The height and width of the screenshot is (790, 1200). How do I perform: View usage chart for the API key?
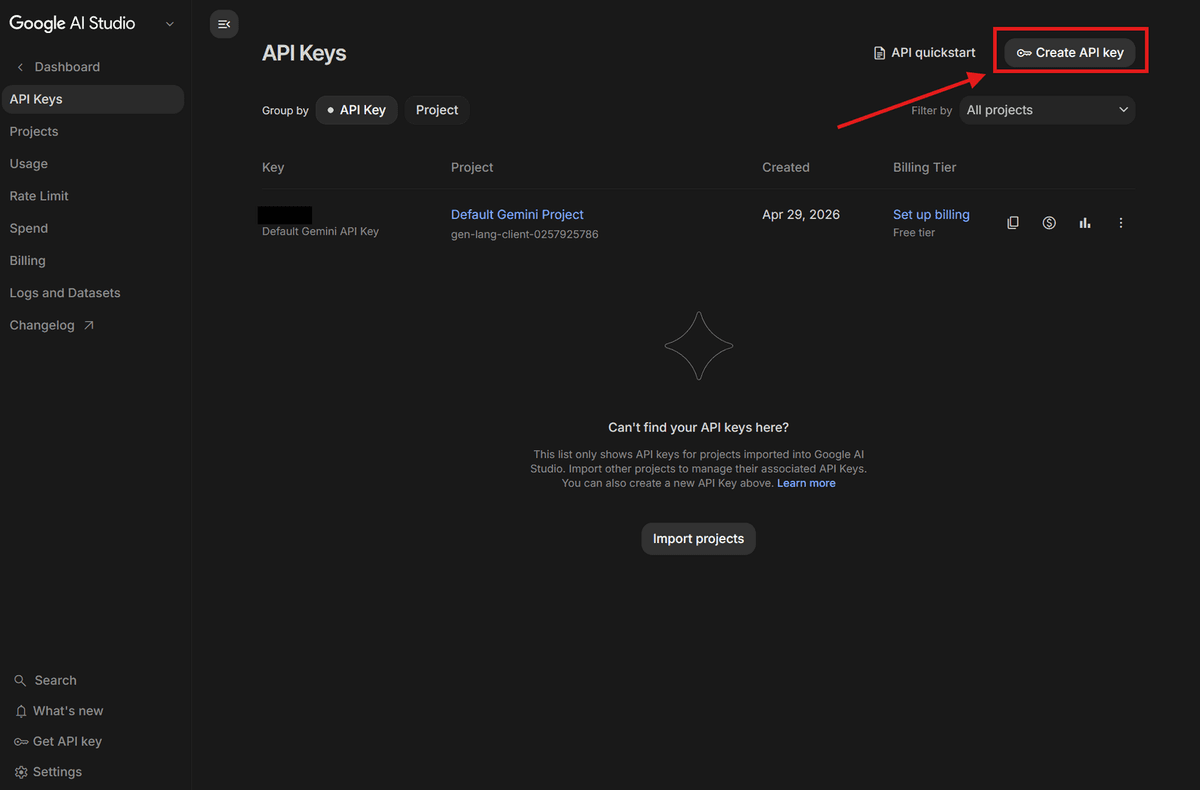click(1084, 222)
